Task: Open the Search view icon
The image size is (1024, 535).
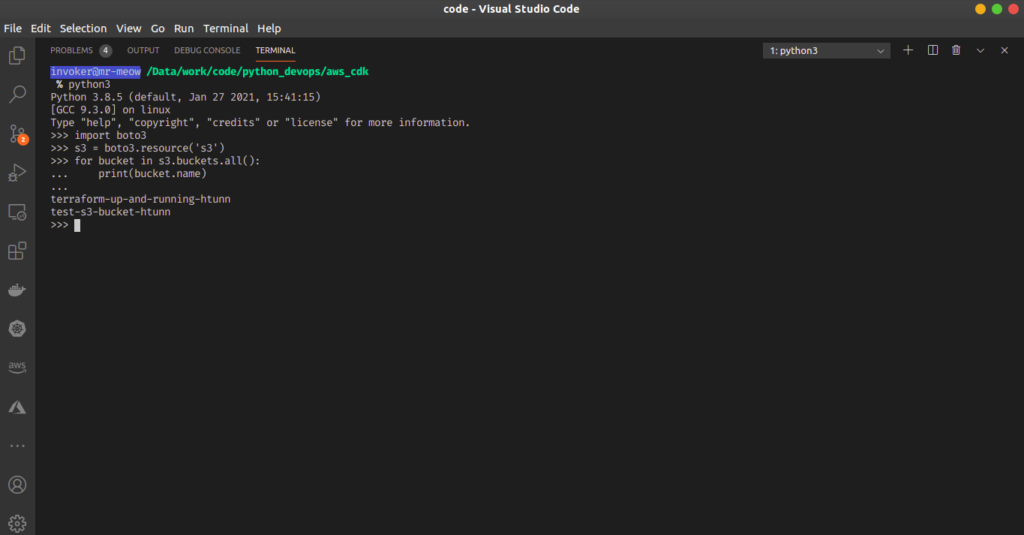Action: click(17, 94)
